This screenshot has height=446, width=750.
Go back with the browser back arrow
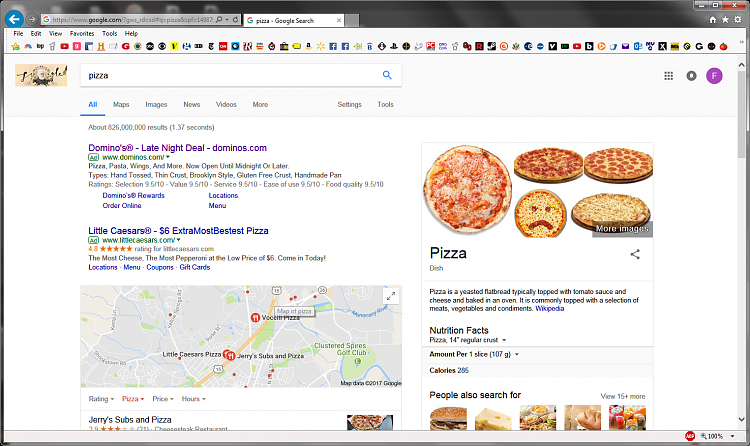[x=14, y=19]
